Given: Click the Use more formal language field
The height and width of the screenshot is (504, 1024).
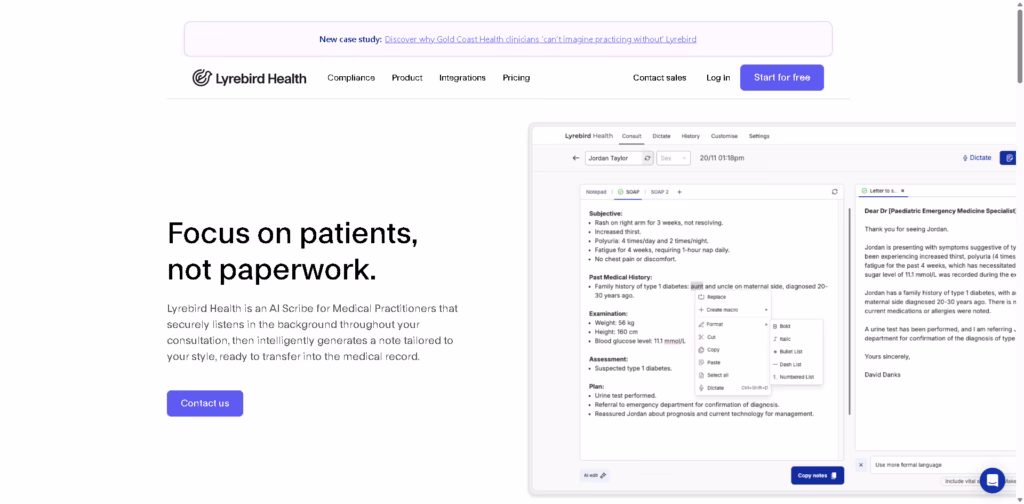Looking at the screenshot, I should coord(920,464).
